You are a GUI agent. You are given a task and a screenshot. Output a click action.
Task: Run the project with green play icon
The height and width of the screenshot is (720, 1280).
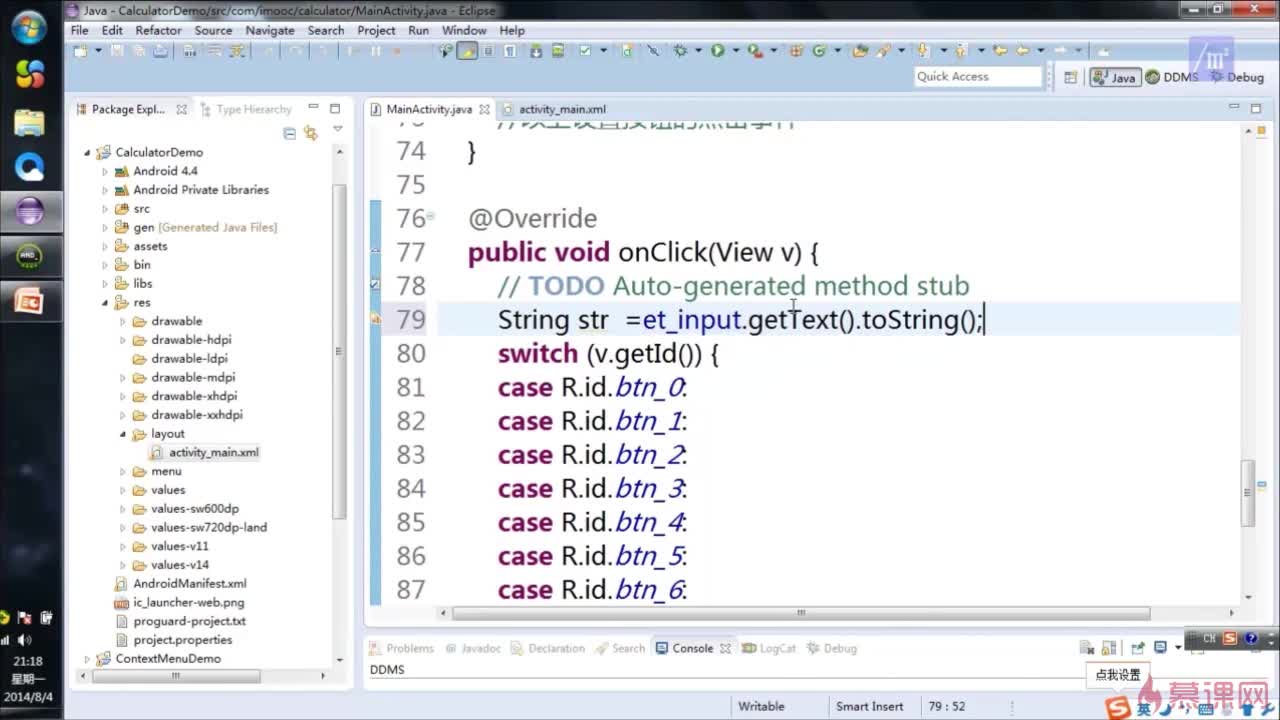717,51
